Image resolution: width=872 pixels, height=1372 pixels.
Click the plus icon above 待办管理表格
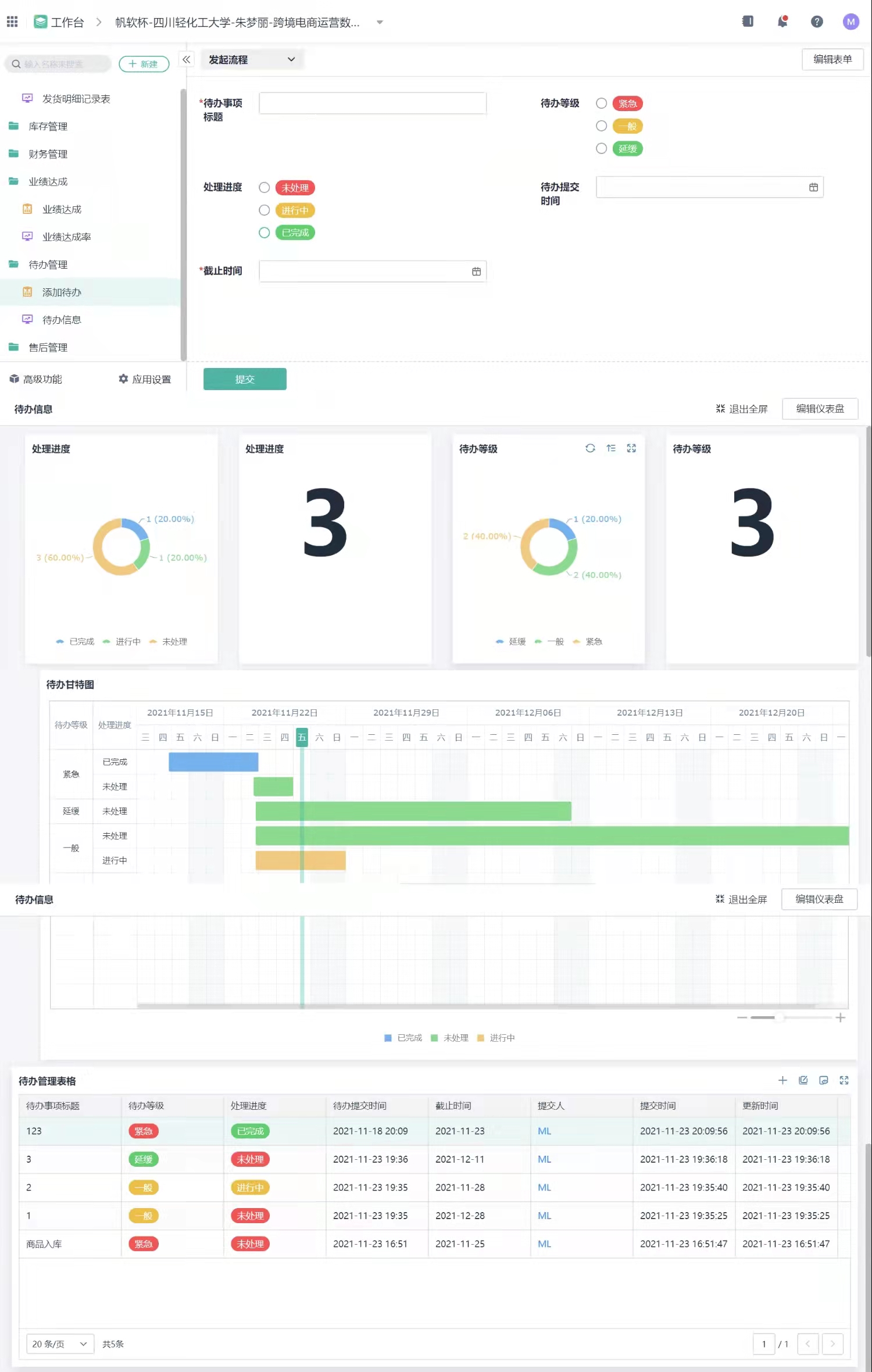click(782, 1080)
